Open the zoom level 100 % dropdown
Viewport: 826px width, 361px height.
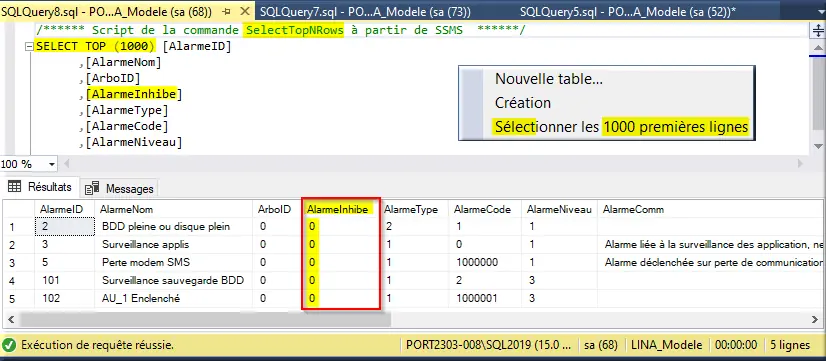[52, 164]
